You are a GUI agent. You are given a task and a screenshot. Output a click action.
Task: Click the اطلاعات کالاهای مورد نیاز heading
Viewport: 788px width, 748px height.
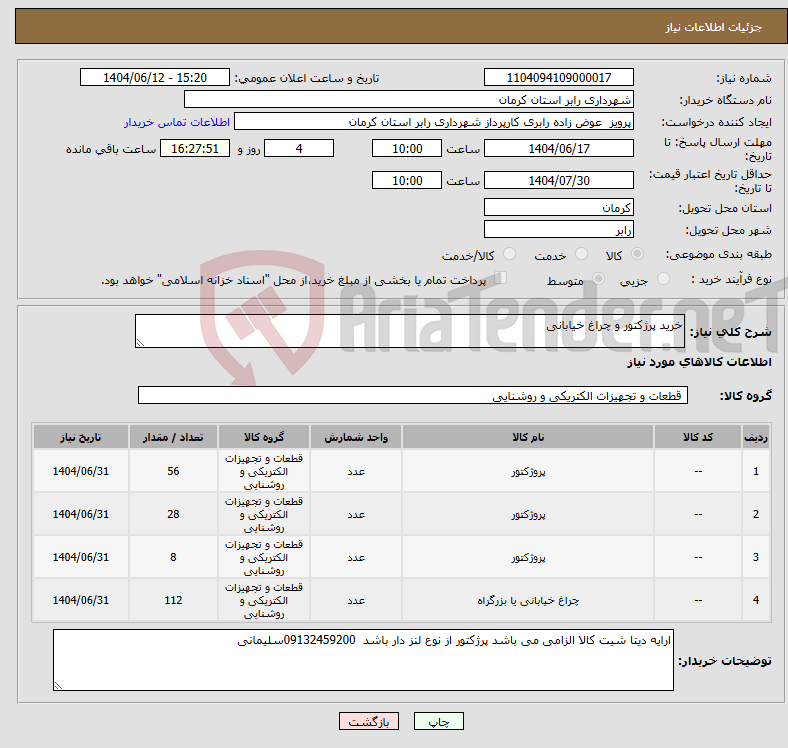699,362
